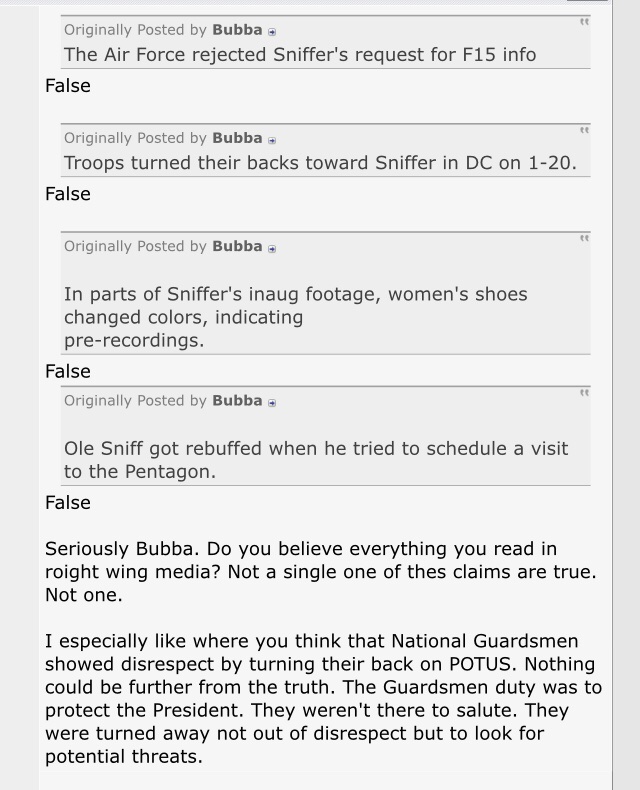Click the "False" reply under the F15 quote

68,86
